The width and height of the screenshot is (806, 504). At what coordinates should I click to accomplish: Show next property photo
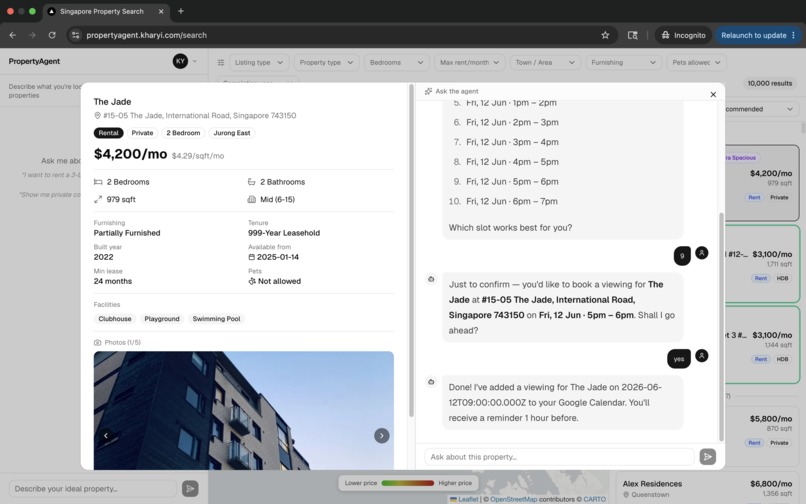(x=381, y=436)
